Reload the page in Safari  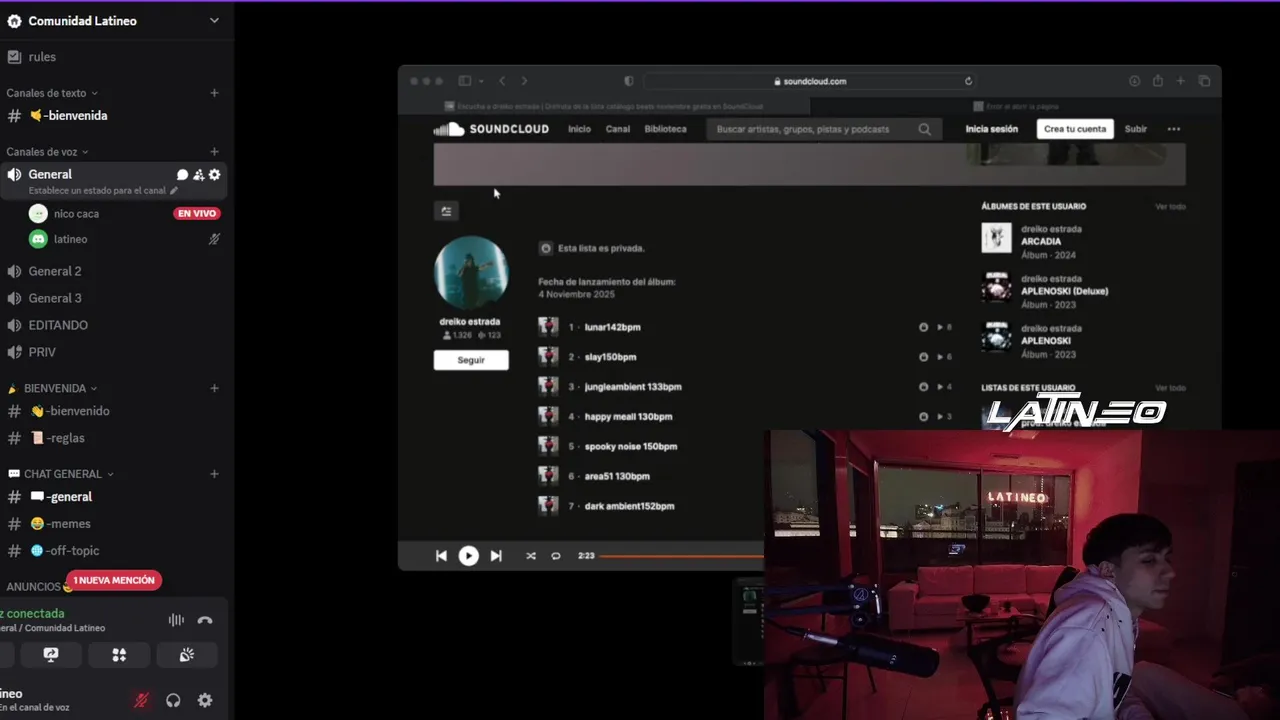pyautogui.click(x=968, y=81)
